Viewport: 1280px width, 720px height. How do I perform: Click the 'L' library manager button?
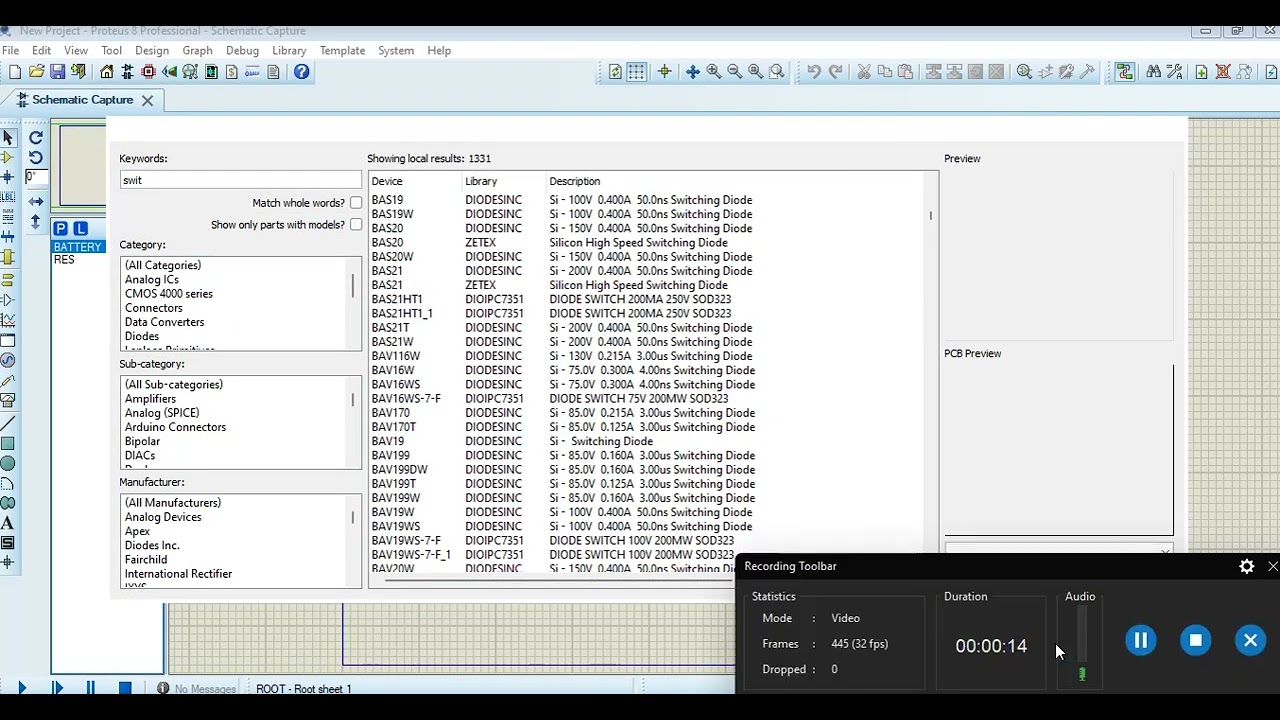80,228
